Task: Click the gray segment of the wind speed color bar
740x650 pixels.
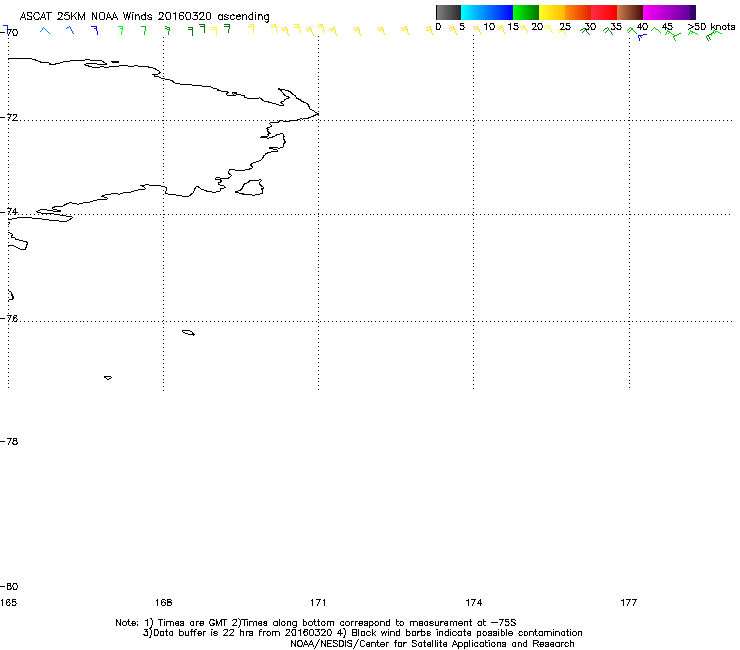Action: point(448,12)
